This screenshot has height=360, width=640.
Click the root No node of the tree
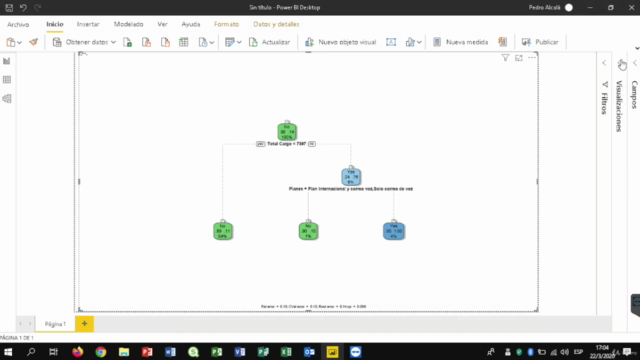coord(287,131)
